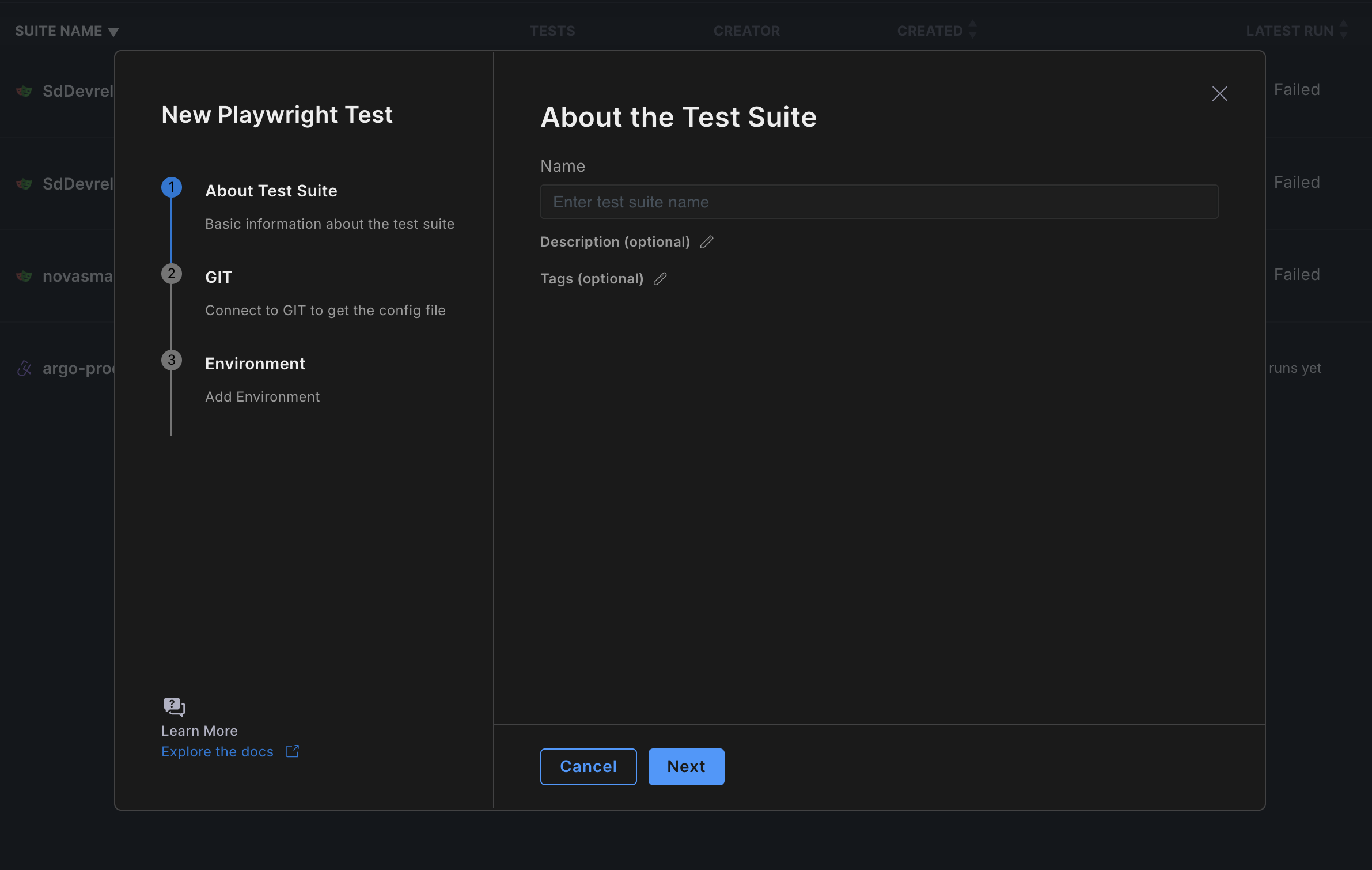Viewport: 1372px width, 870px height.
Task: Click Failed status in the novasma row
Action: coord(1297,274)
